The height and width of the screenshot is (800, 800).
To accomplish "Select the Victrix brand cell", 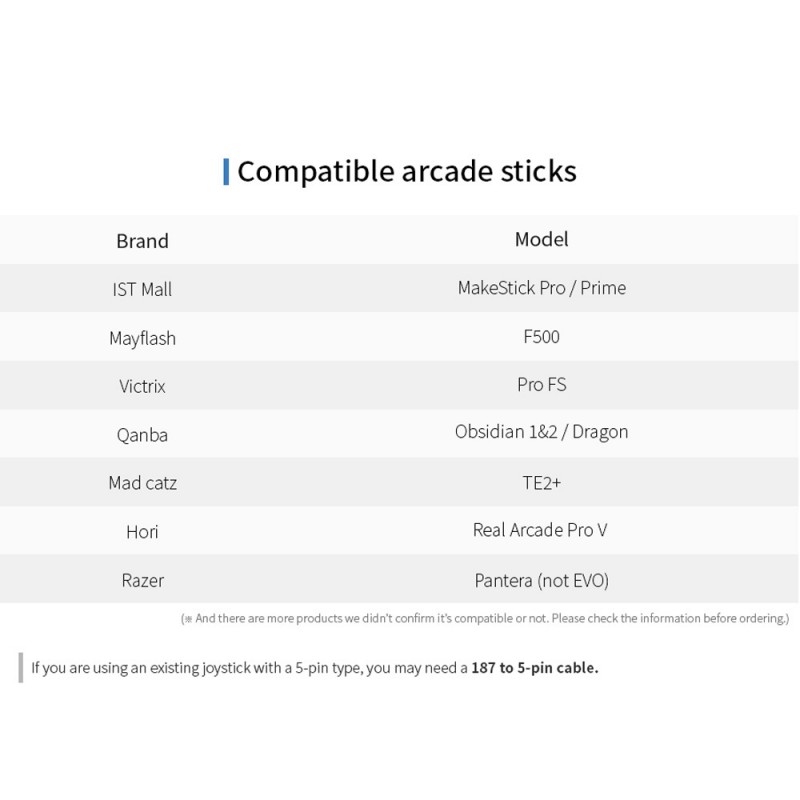I will coord(142,386).
